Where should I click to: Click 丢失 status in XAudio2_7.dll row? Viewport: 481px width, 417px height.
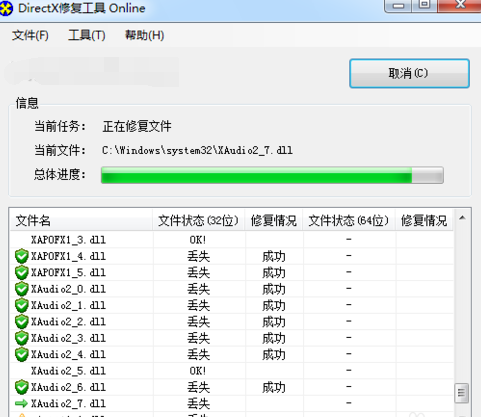[x=198, y=403]
